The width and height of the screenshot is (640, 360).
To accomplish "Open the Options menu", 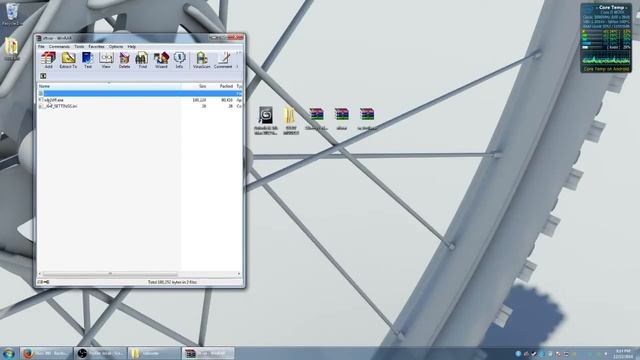I will coord(116,47).
